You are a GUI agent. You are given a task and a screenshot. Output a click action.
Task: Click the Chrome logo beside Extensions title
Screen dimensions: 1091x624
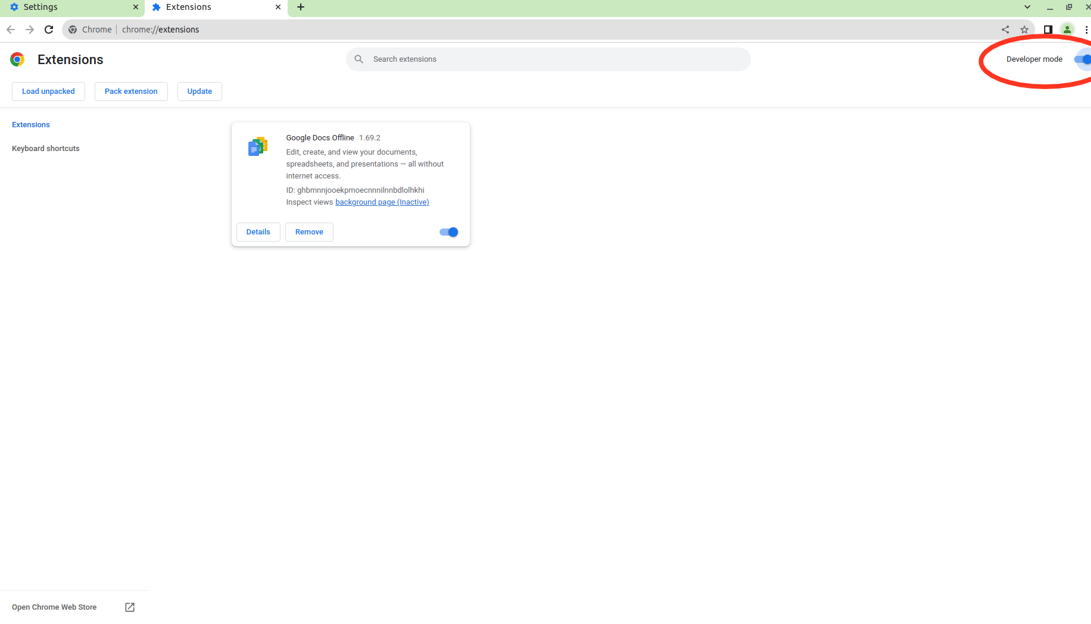tap(17, 59)
